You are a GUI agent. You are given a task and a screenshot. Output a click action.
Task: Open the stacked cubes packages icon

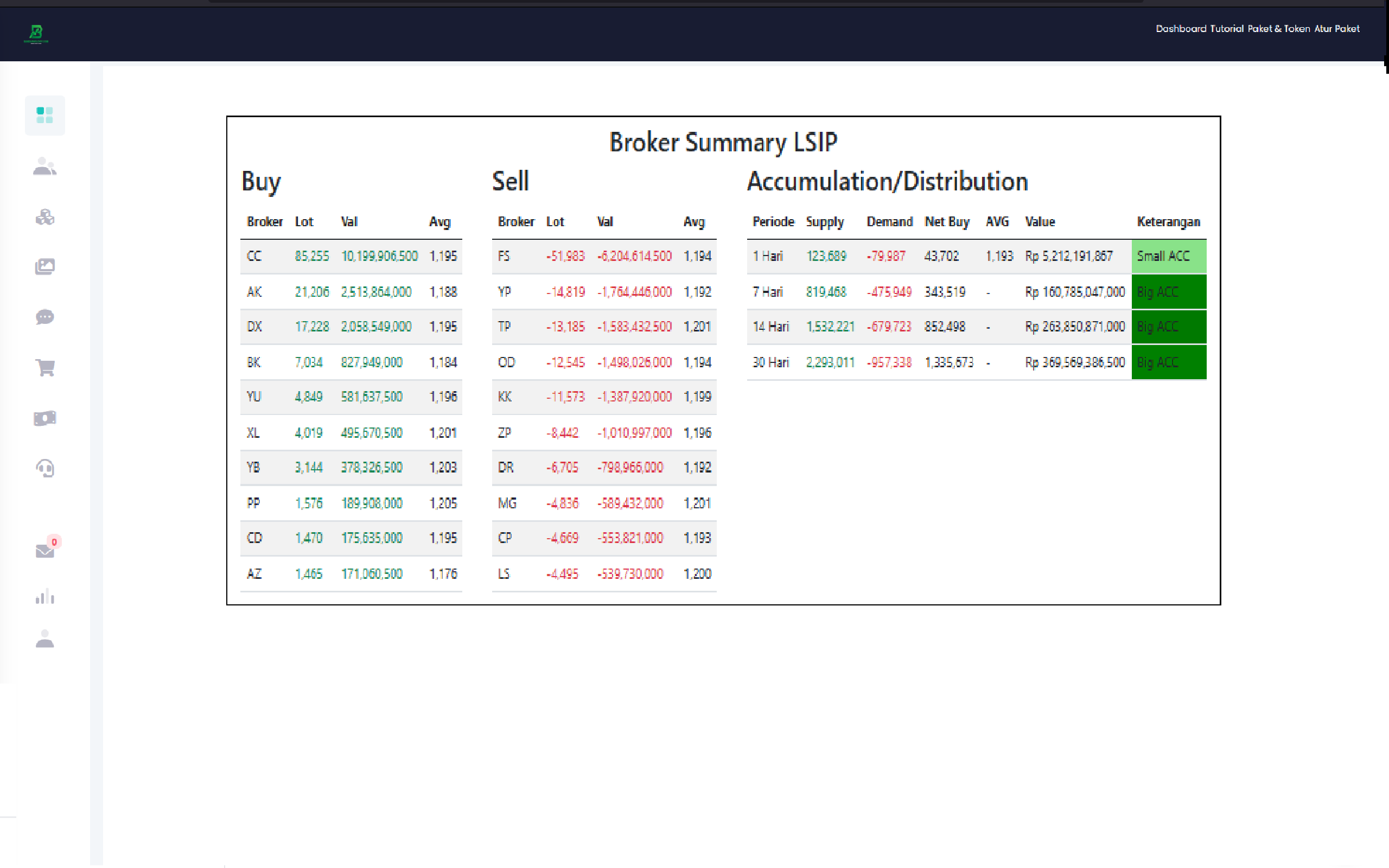click(x=45, y=217)
